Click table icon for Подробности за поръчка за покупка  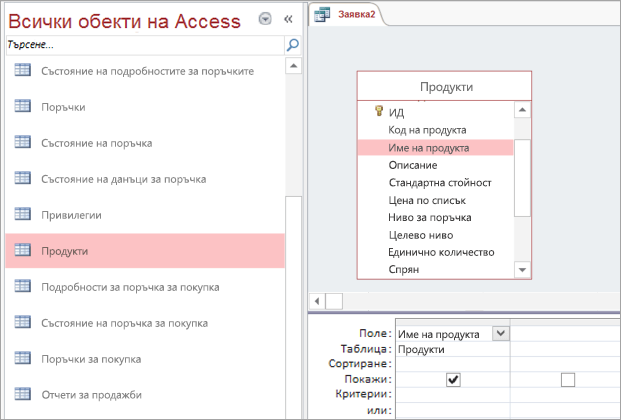(23, 286)
